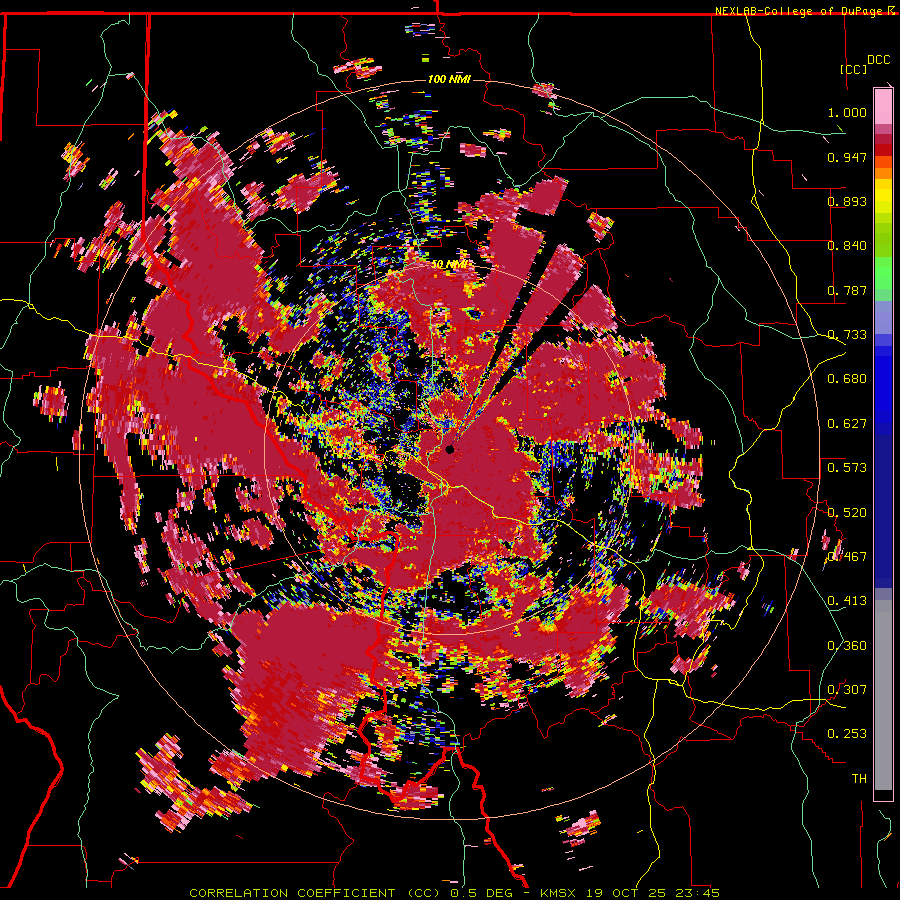Click the gray lower section of color bar

(883, 695)
